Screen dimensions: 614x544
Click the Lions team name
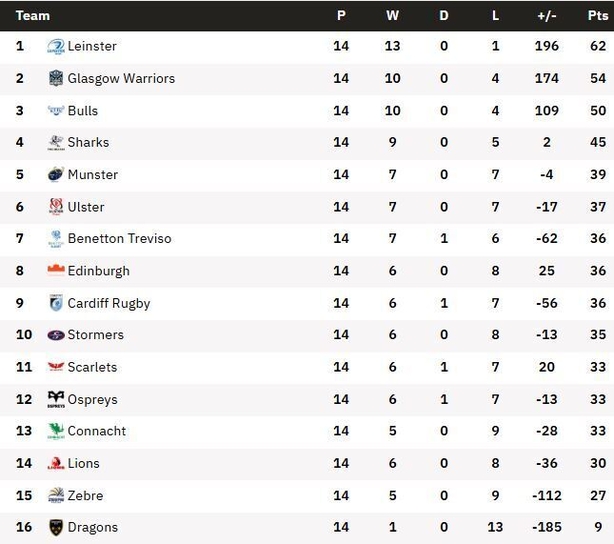click(x=83, y=463)
